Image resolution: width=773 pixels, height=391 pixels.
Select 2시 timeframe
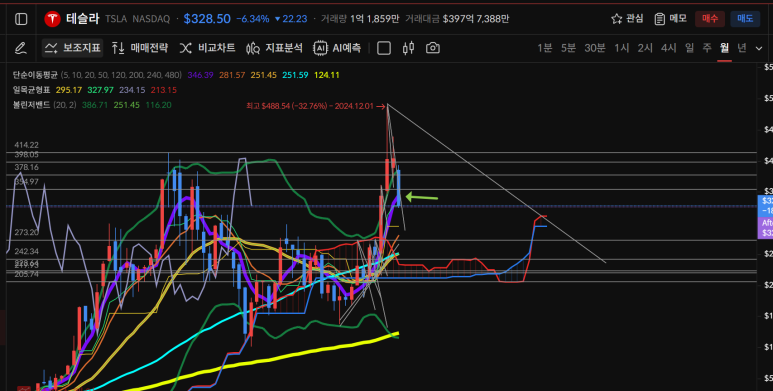pos(645,48)
